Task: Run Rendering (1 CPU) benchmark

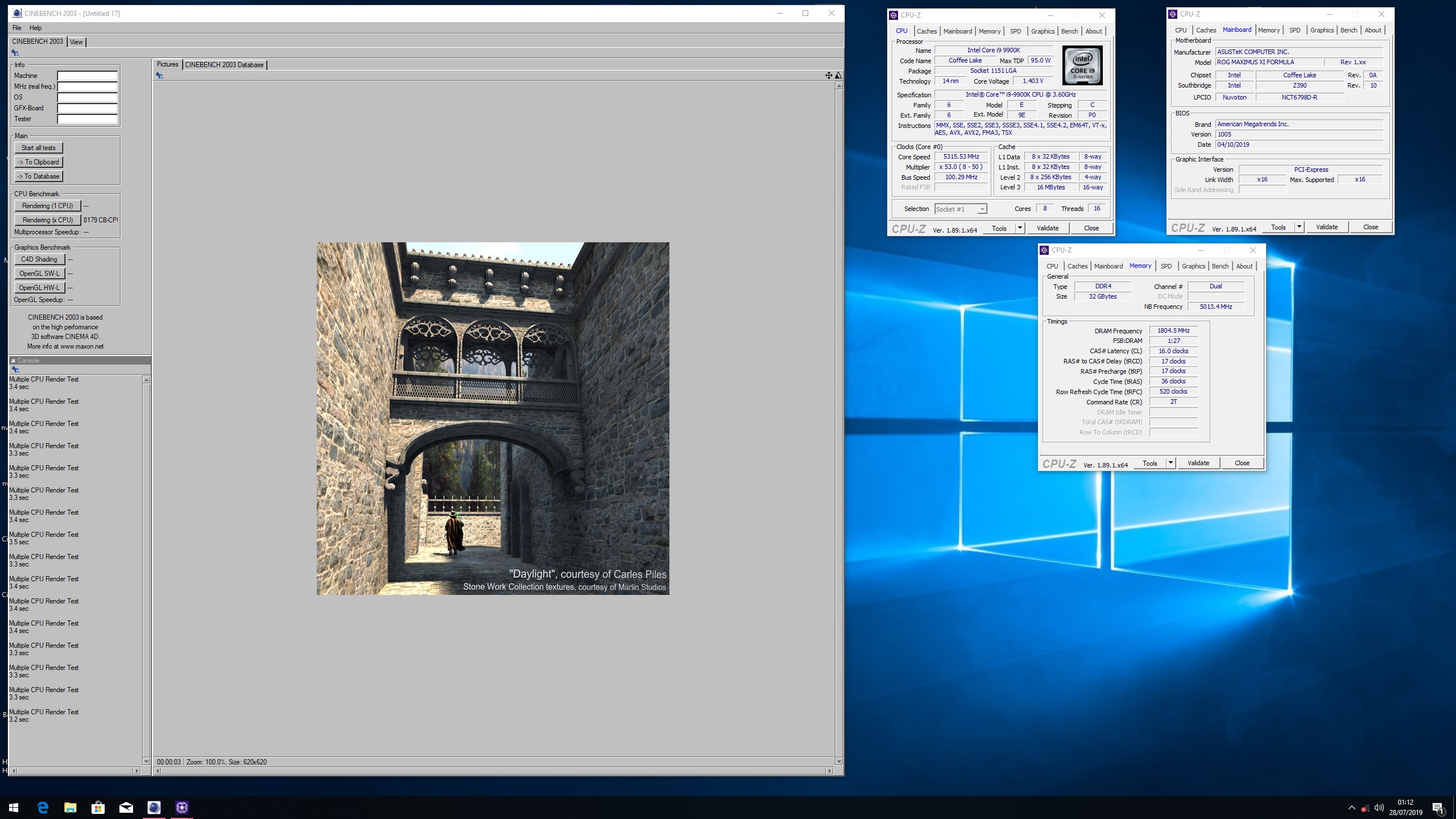Action: click(x=48, y=206)
